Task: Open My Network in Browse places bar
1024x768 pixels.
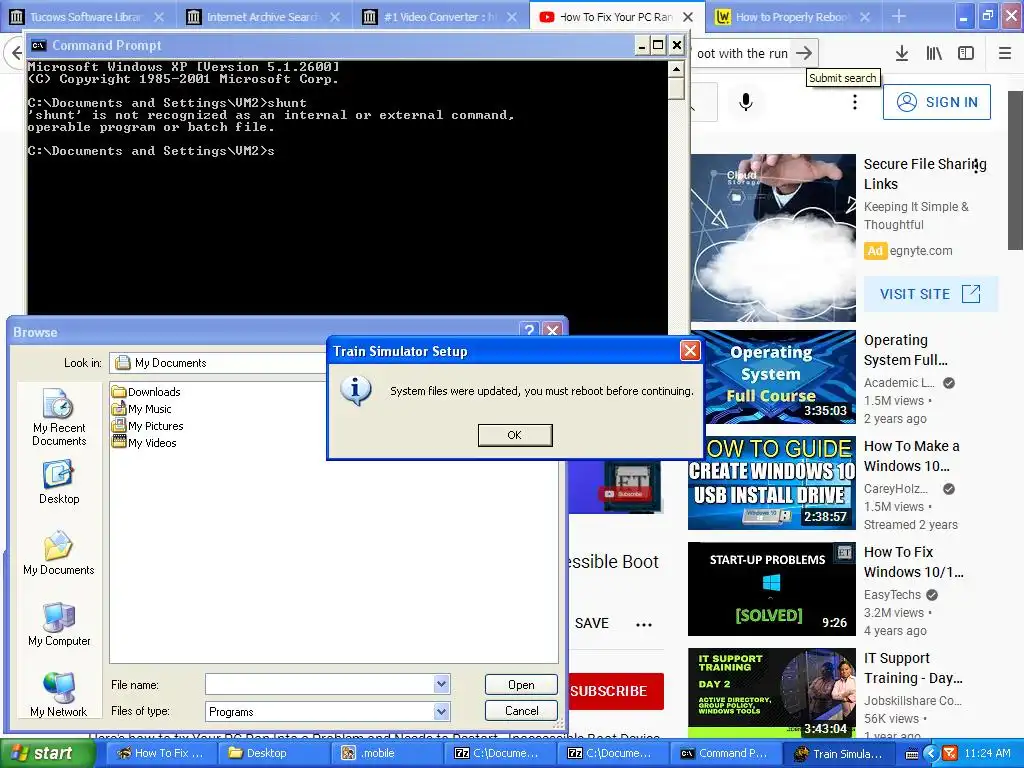Action: pyautogui.click(x=59, y=694)
